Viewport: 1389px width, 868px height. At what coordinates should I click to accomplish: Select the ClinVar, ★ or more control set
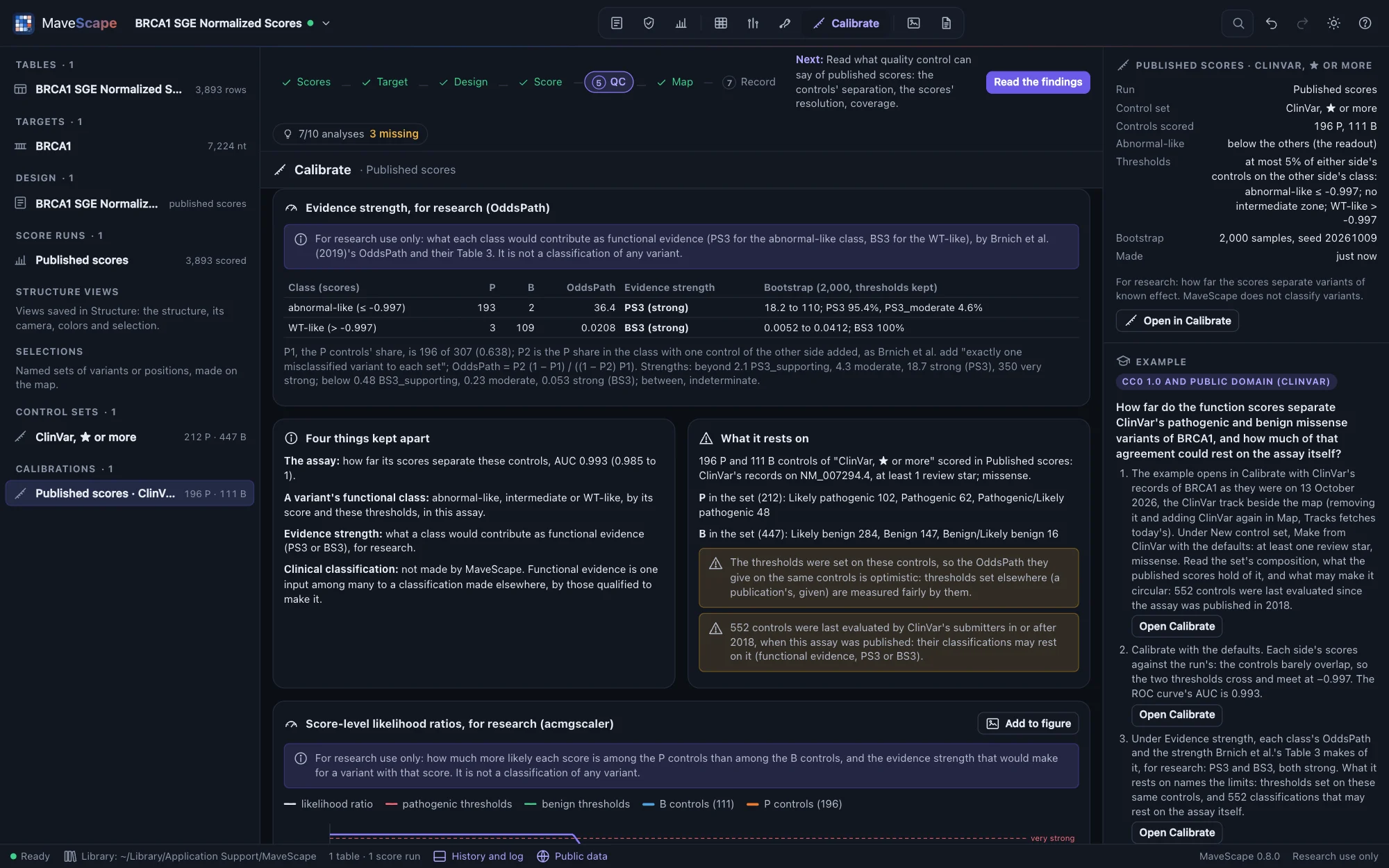(x=131, y=437)
